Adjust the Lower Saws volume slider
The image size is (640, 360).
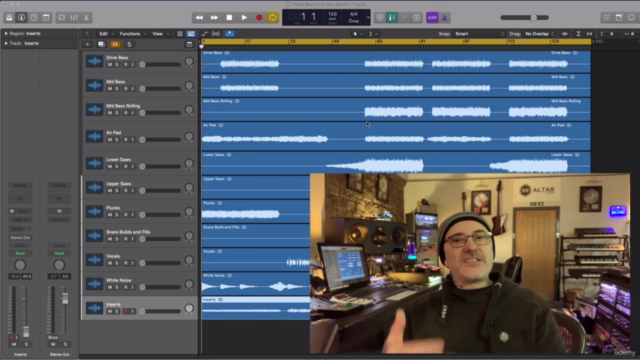[x=160, y=167]
